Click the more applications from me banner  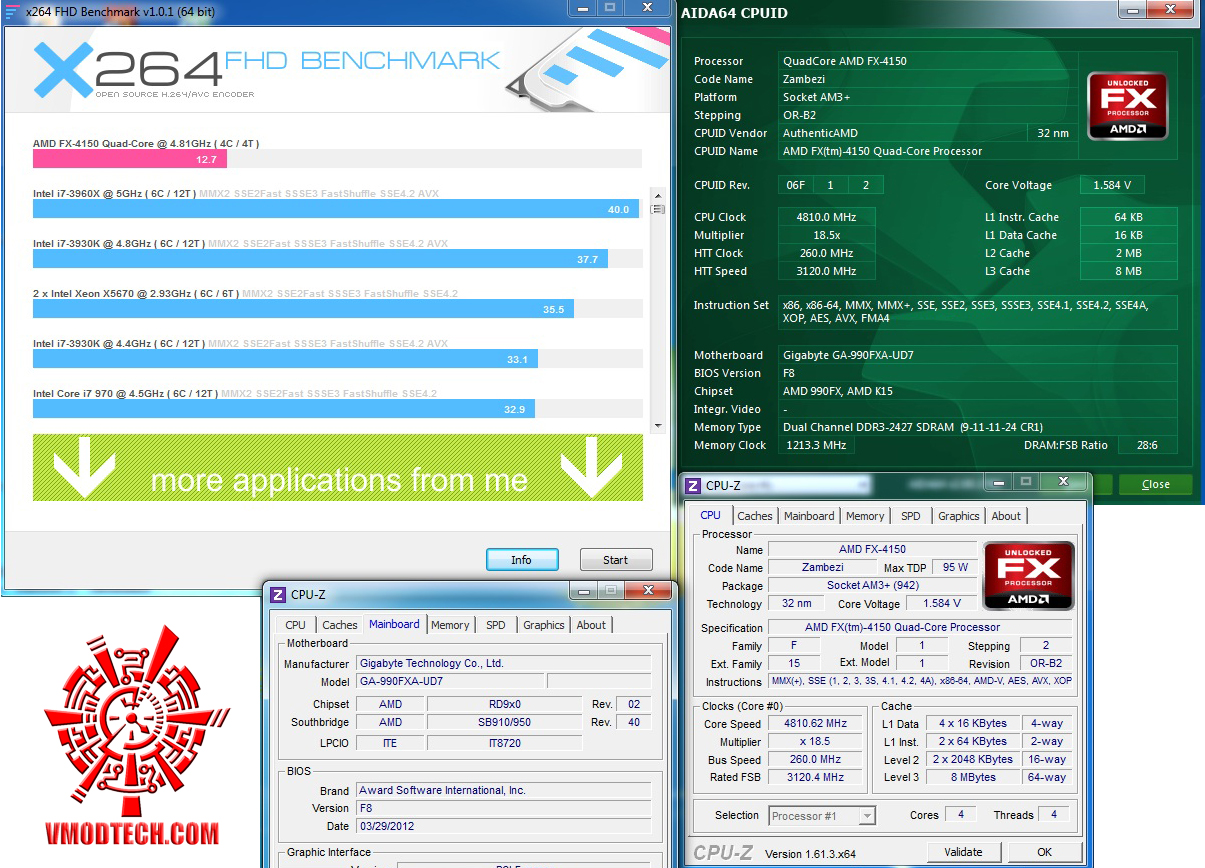[338, 468]
